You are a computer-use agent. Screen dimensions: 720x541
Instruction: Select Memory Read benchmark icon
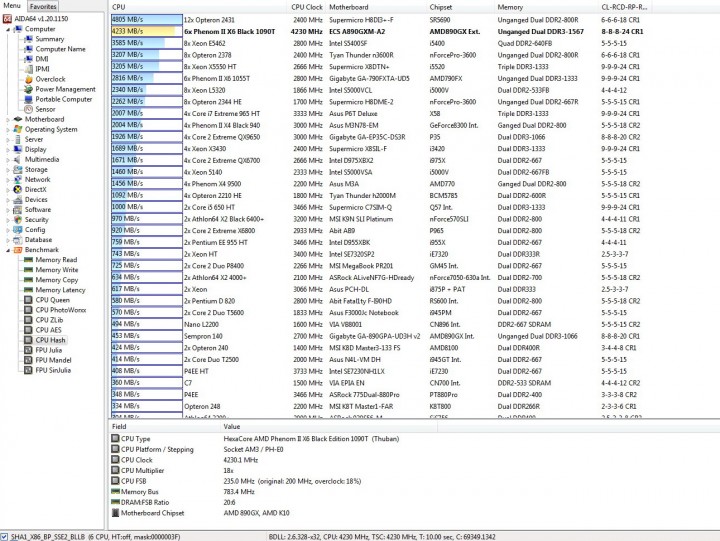click(x=28, y=260)
